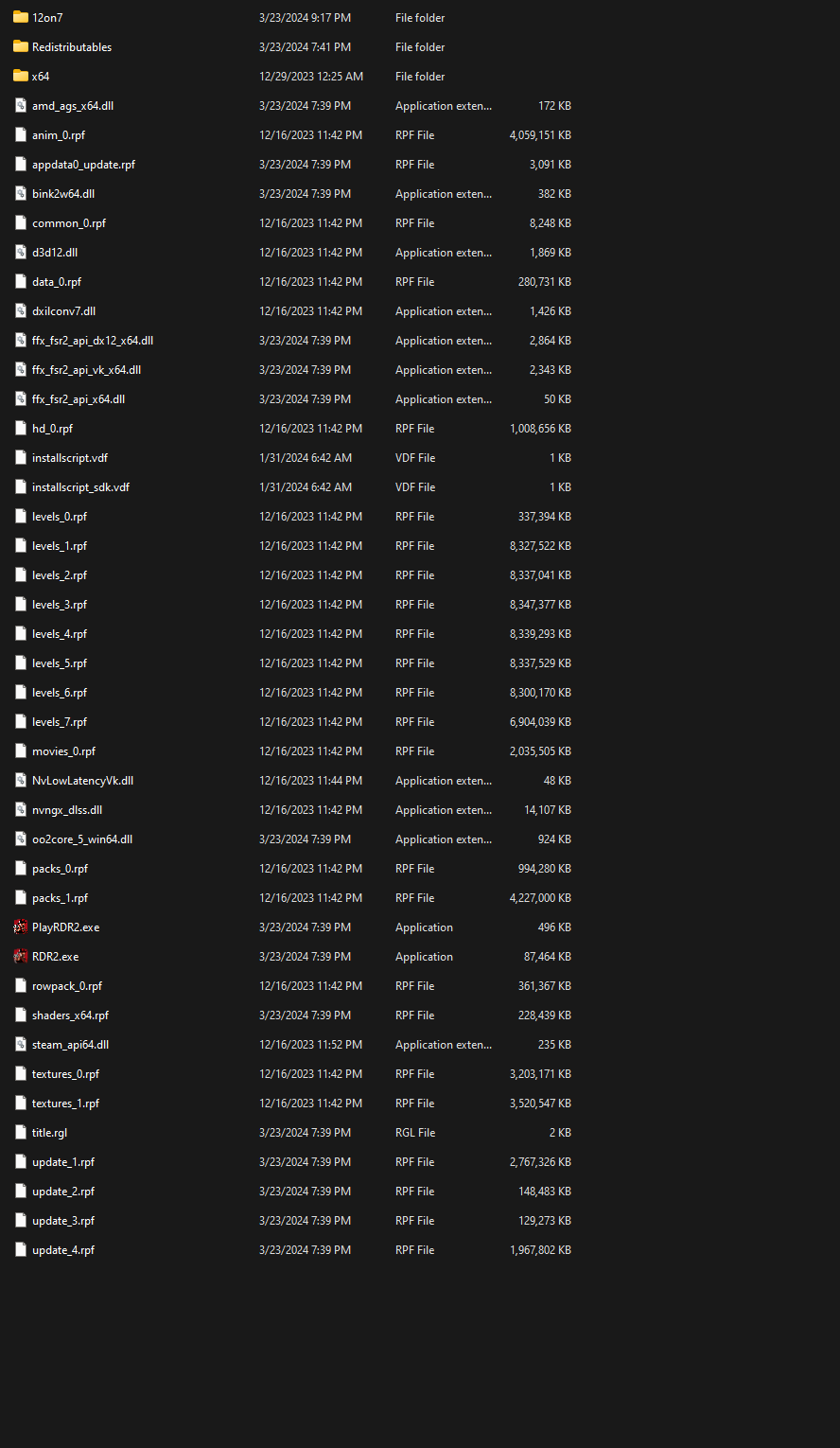Viewport: 840px width, 1448px height.
Task: Click the 14,107 KB size value
Action: (548, 810)
